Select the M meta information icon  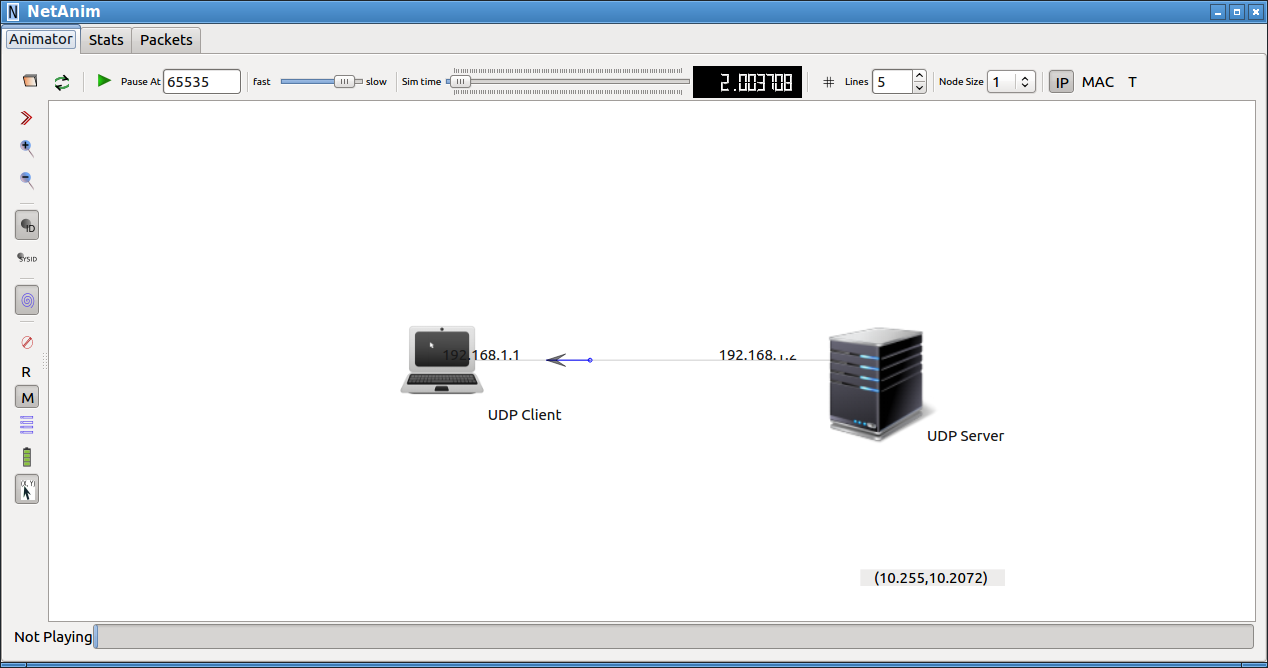(x=26, y=397)
